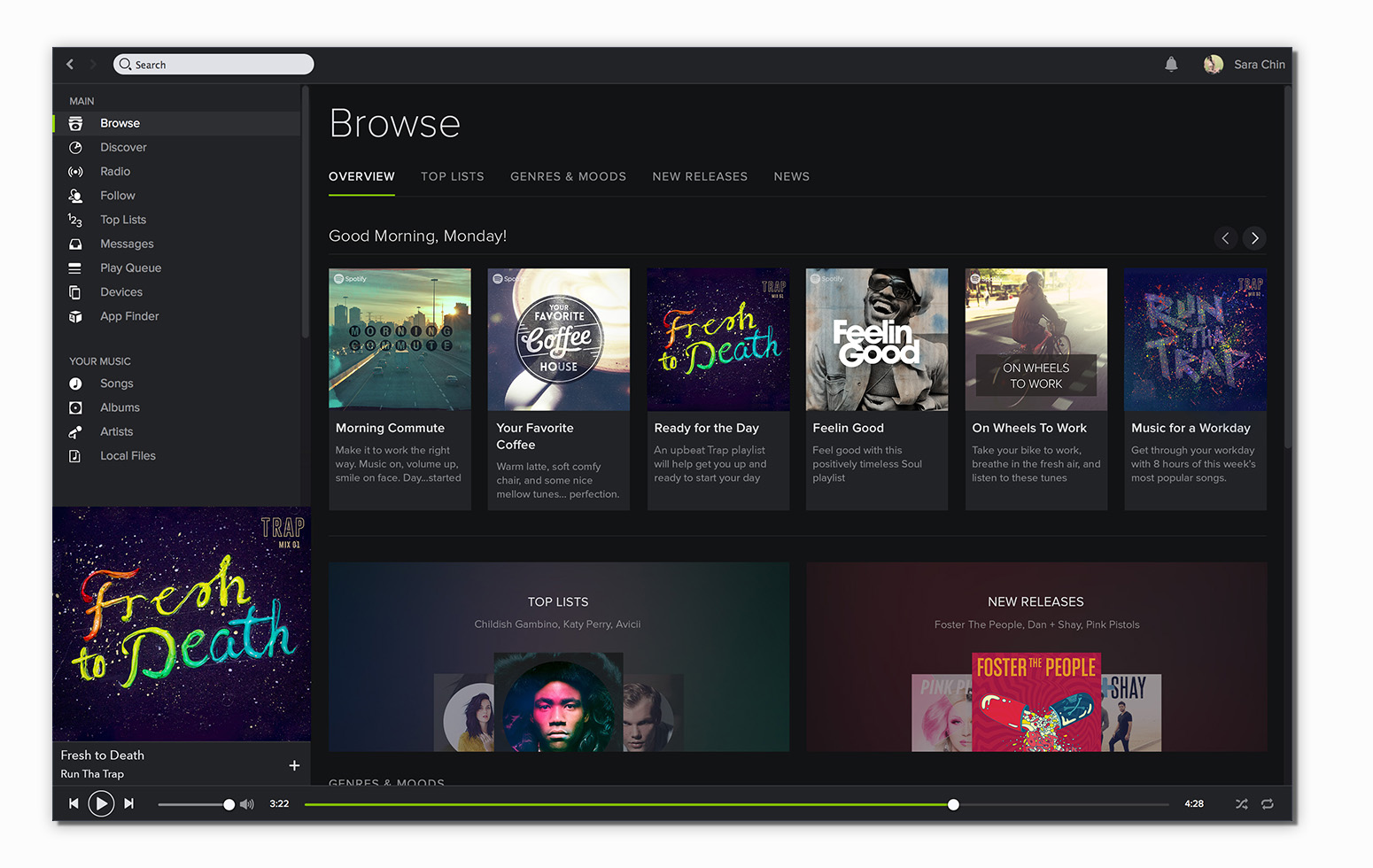1373x868 pixels.
Task: Go forward with the right chevron arrow
Action: [92, 64]
